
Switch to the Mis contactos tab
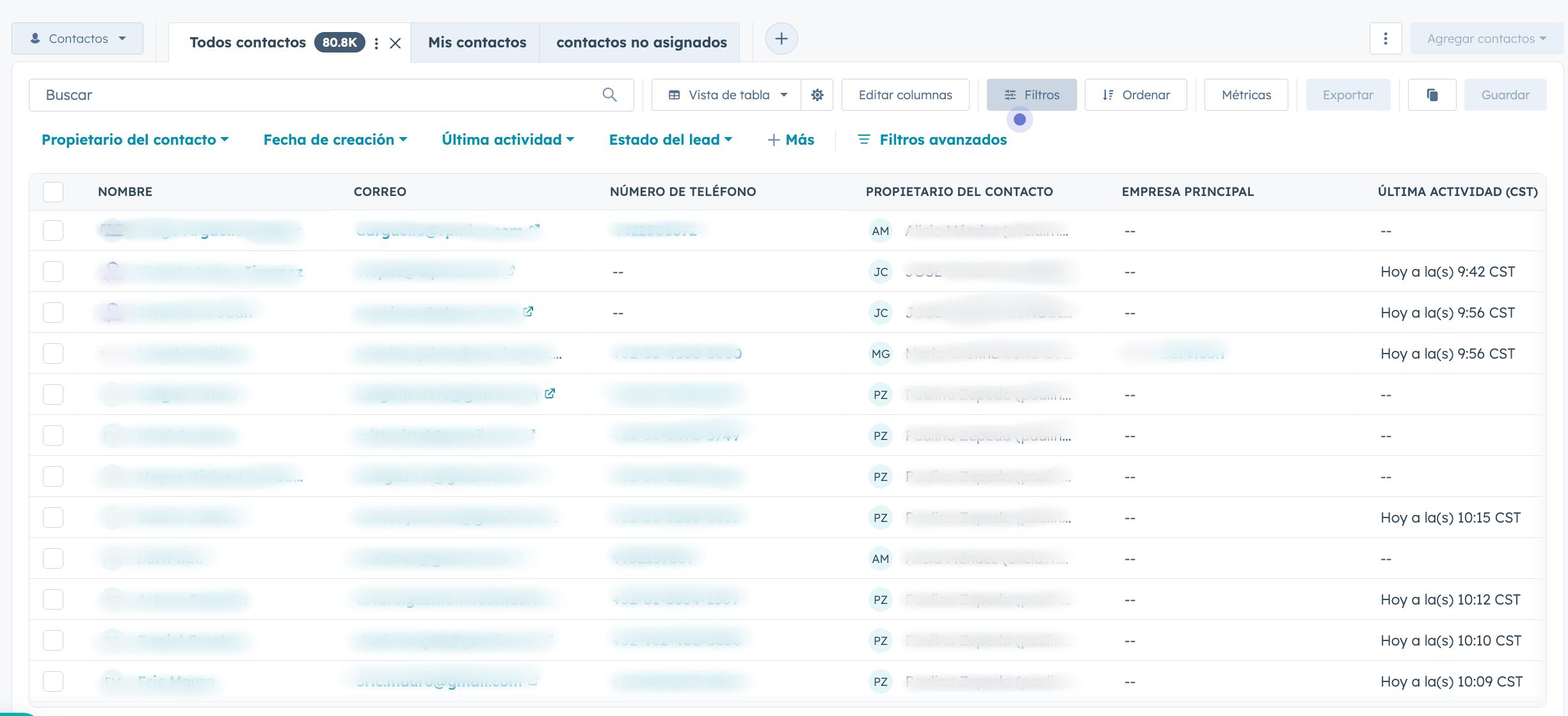476,42
